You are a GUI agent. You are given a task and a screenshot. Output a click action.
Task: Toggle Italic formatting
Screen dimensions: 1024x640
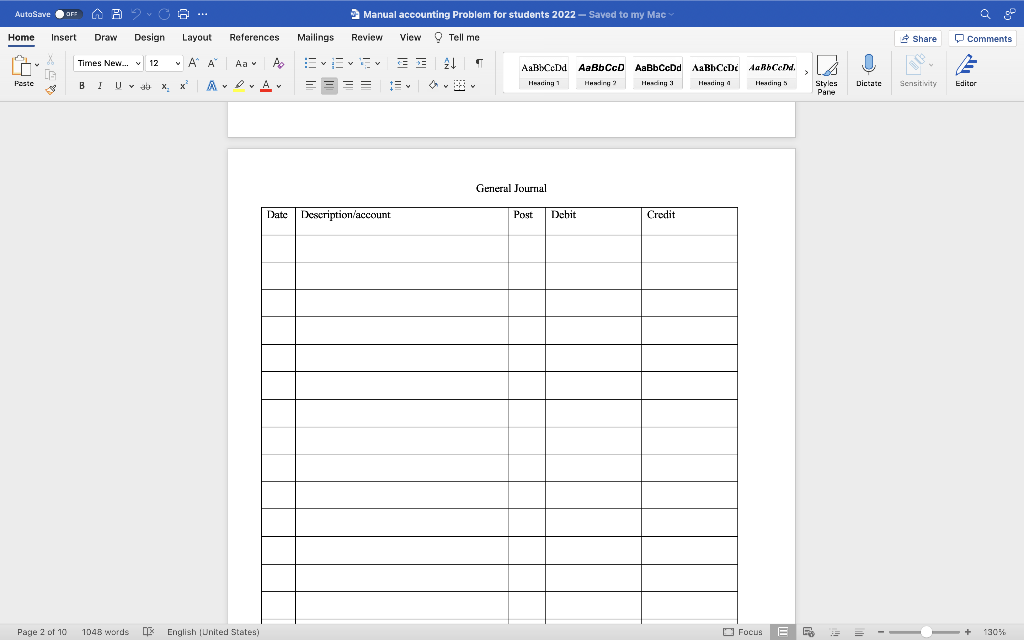tap(100, 86)
